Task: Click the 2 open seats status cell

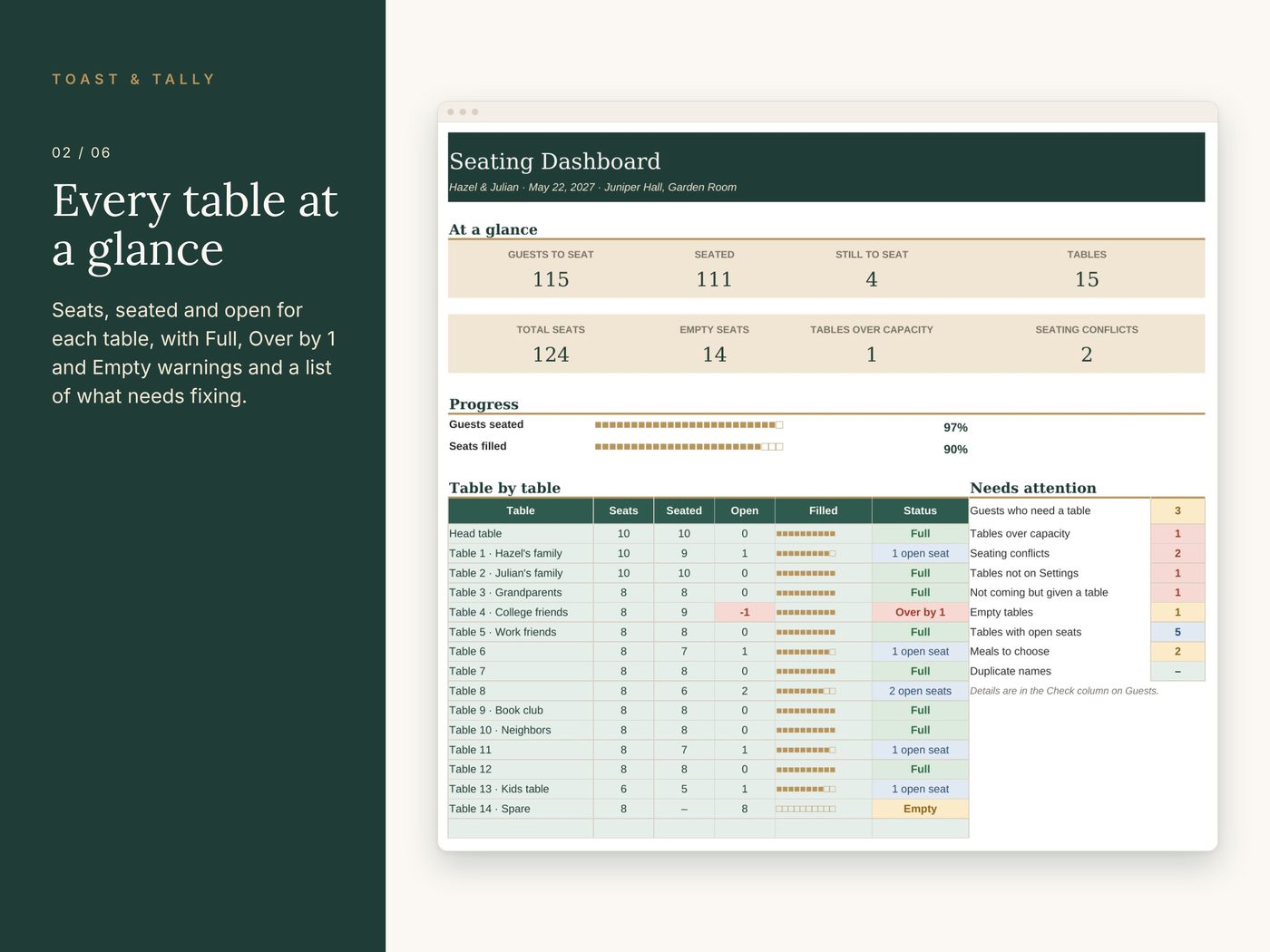Action: click(x=920, y=691)
